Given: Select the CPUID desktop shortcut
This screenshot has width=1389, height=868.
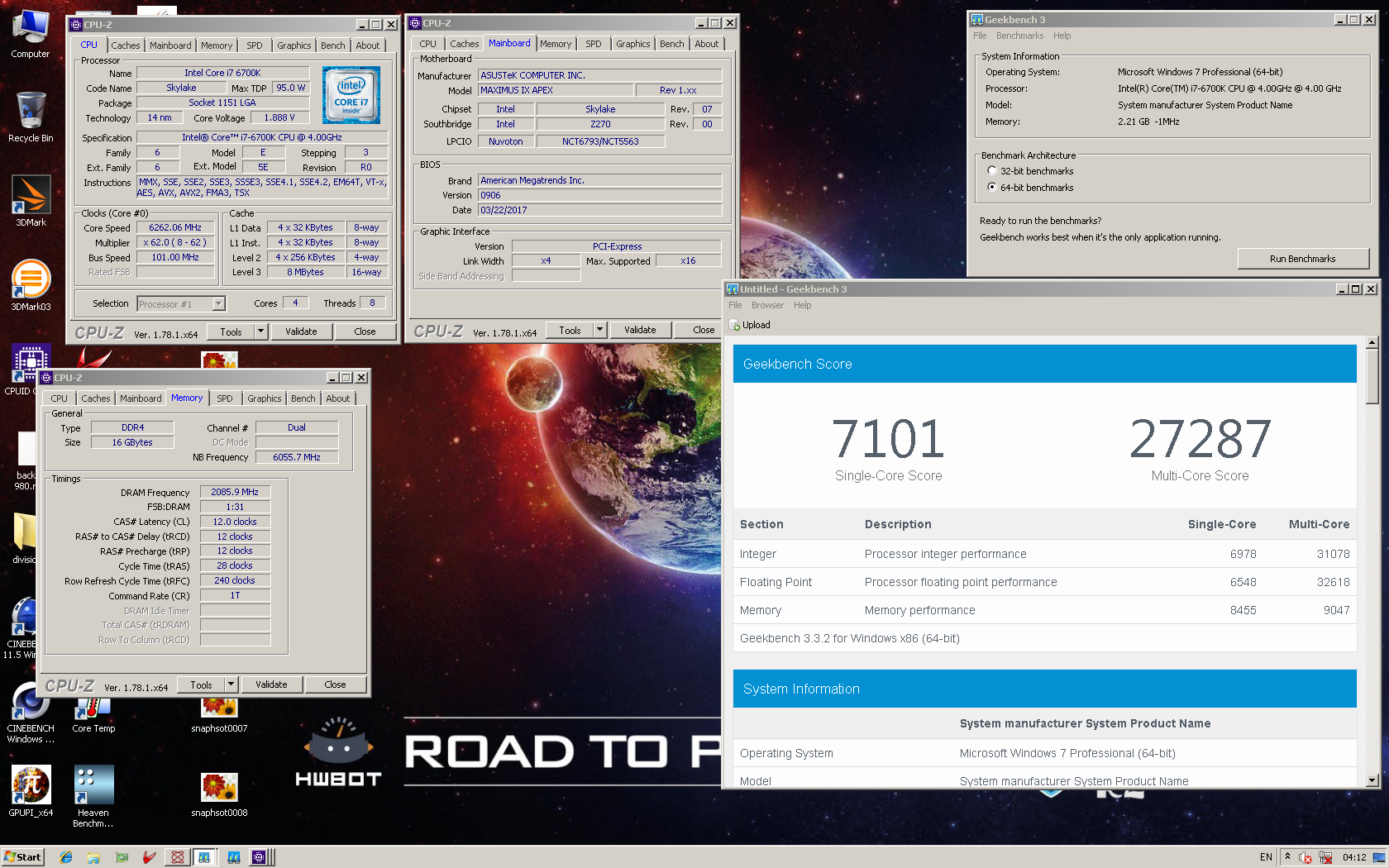Looking at the screenshot, I should pyautogui.click(x=25, y=370).
